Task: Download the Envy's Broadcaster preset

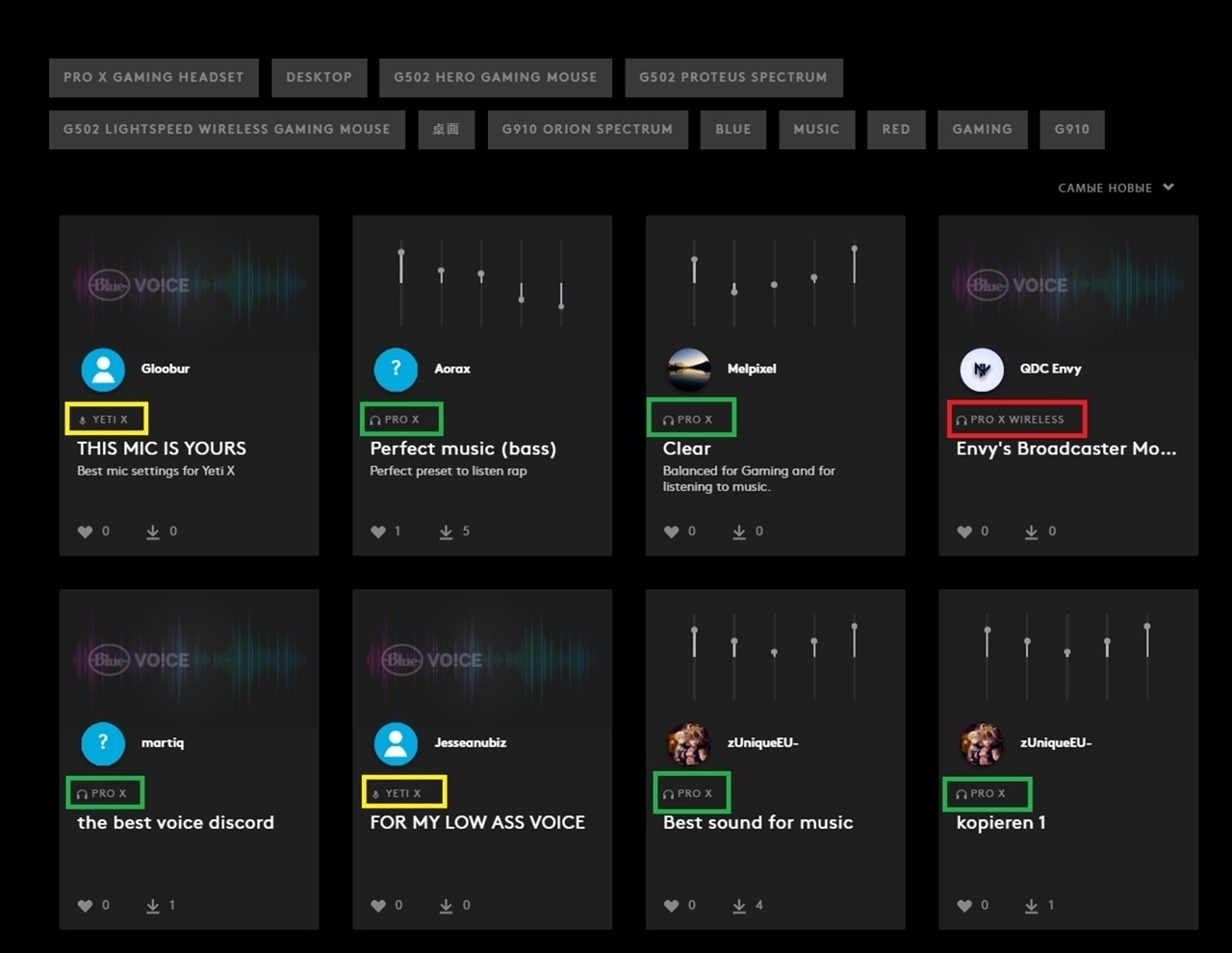Action: [x=1031, y=532]
